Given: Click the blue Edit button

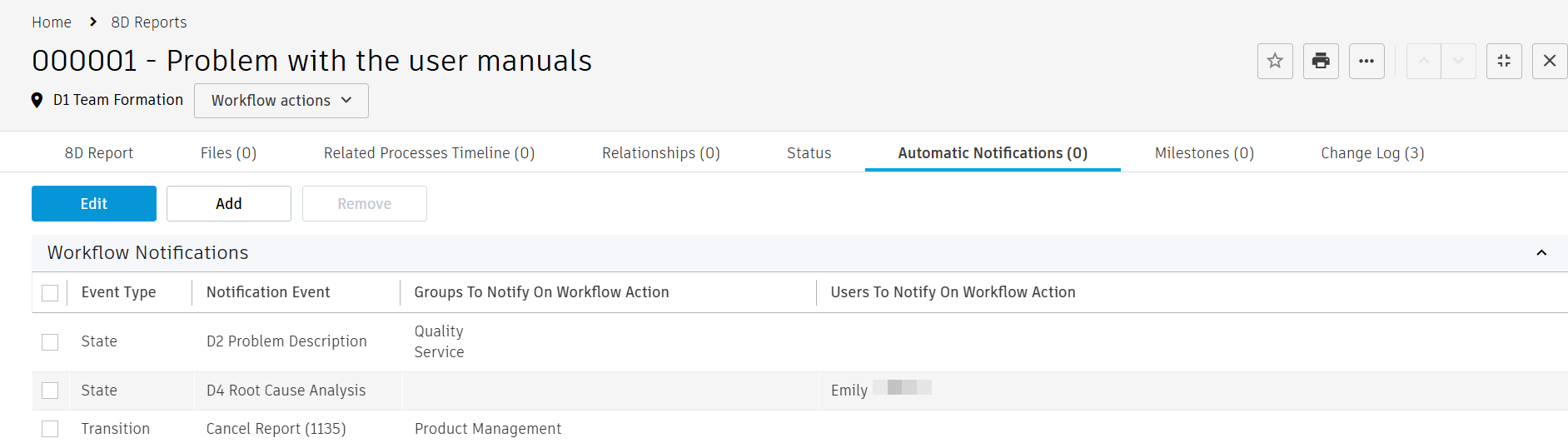Looking at the screenshot, I should click(94, 204).
